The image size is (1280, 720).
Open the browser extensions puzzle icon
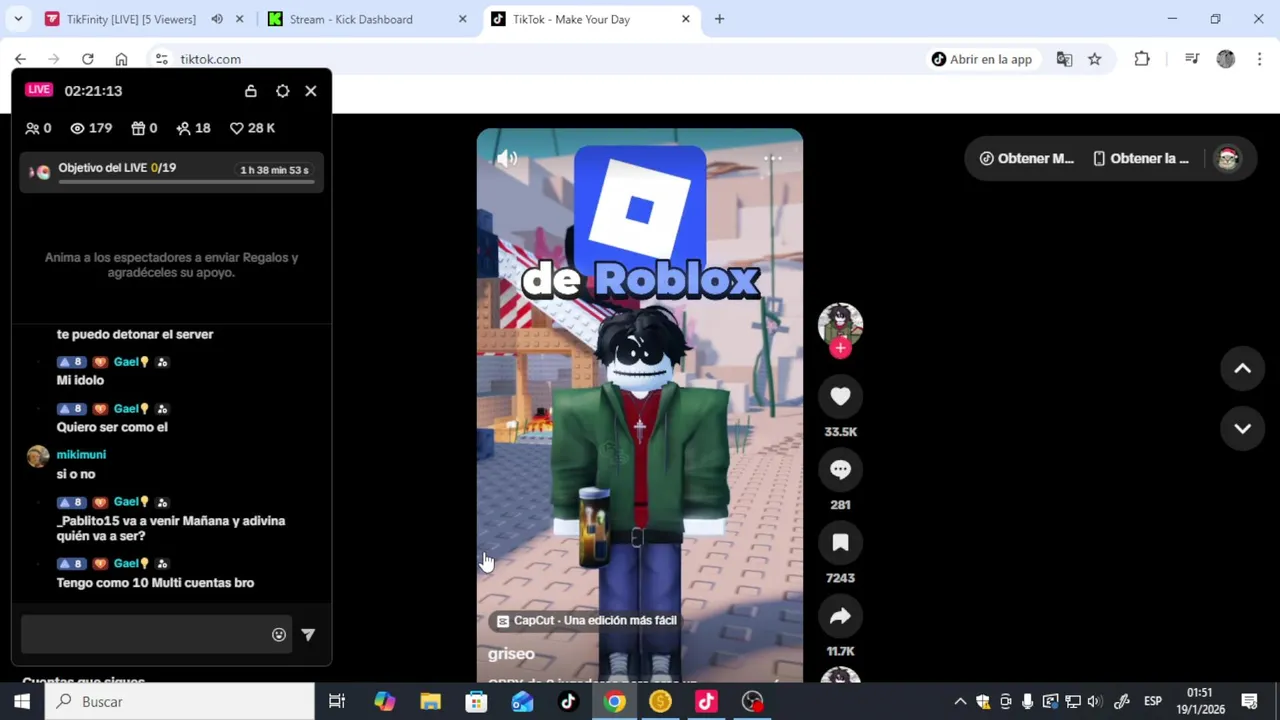(x=1142, y=59)
